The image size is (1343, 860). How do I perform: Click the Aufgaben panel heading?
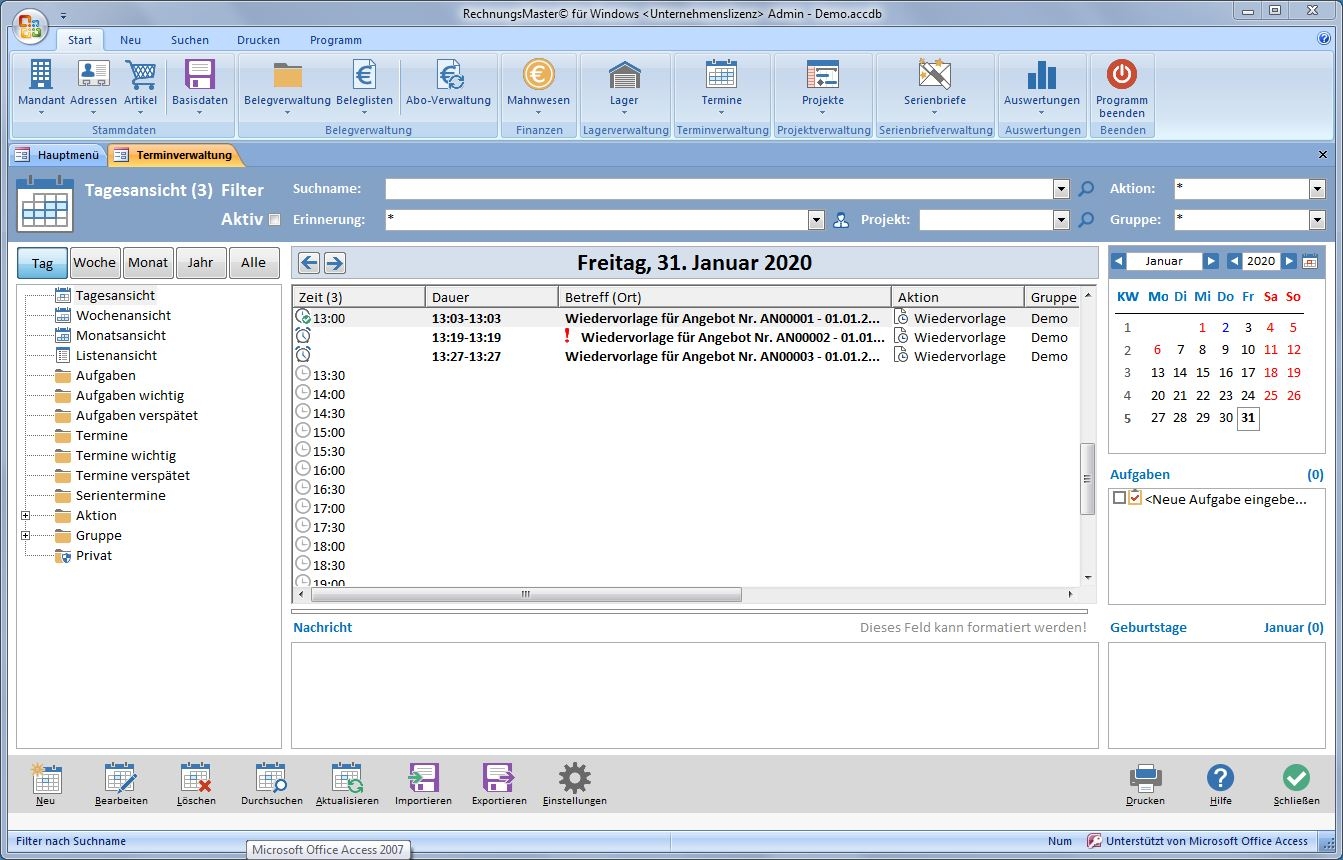(1140, 475)
